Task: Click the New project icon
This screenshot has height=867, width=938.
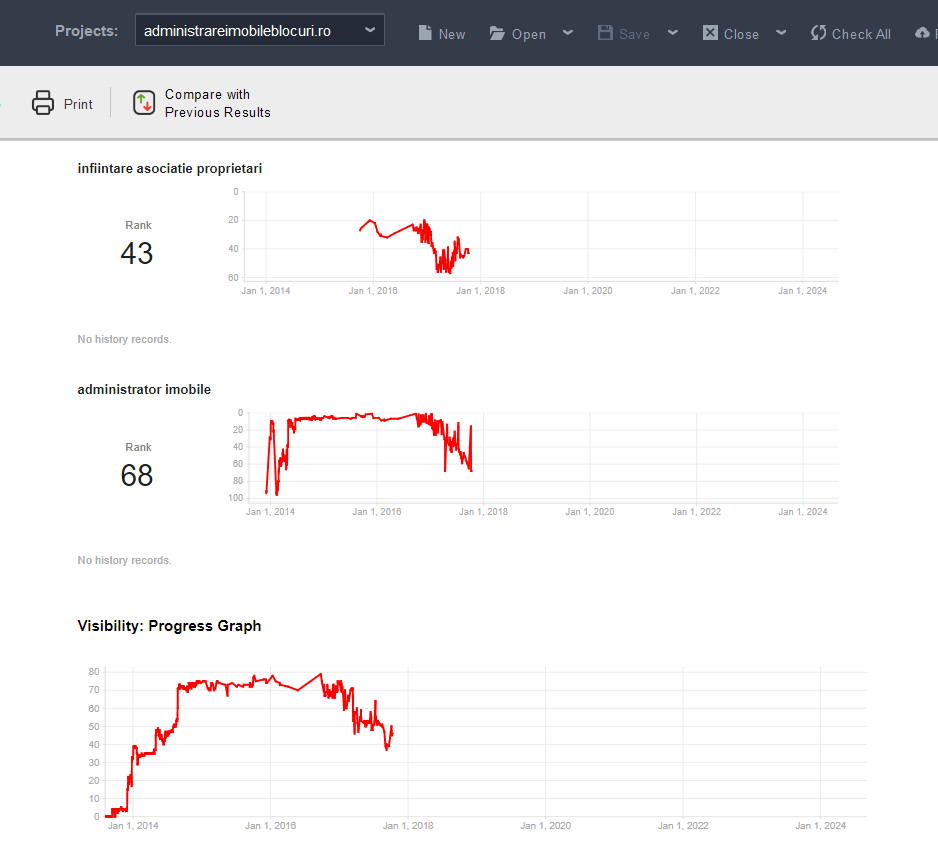Action: point(423,33)
